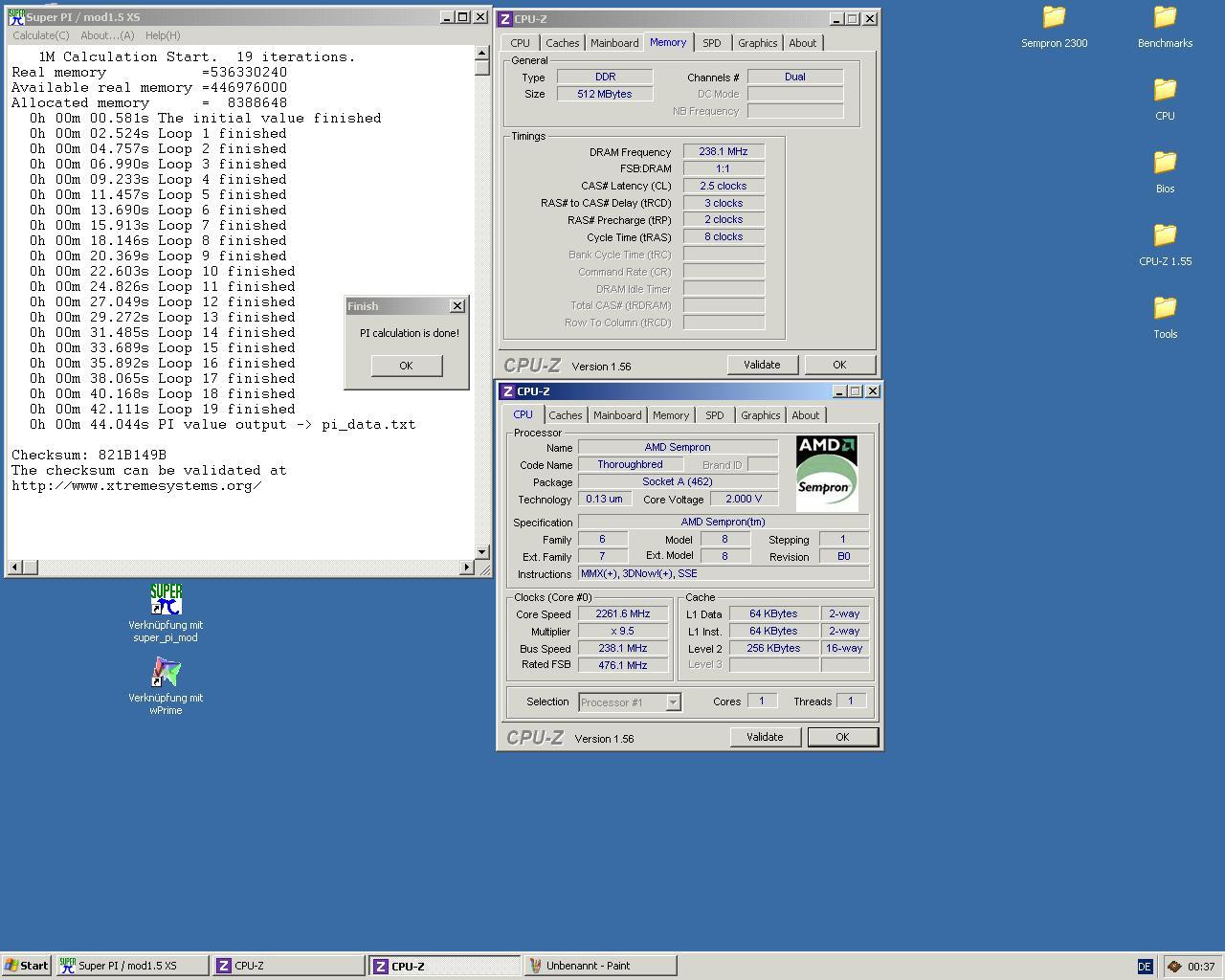Click Super PI horizontal scrollbar left arrow
This screenshot has width=1225, height=980.
(14, 568)
